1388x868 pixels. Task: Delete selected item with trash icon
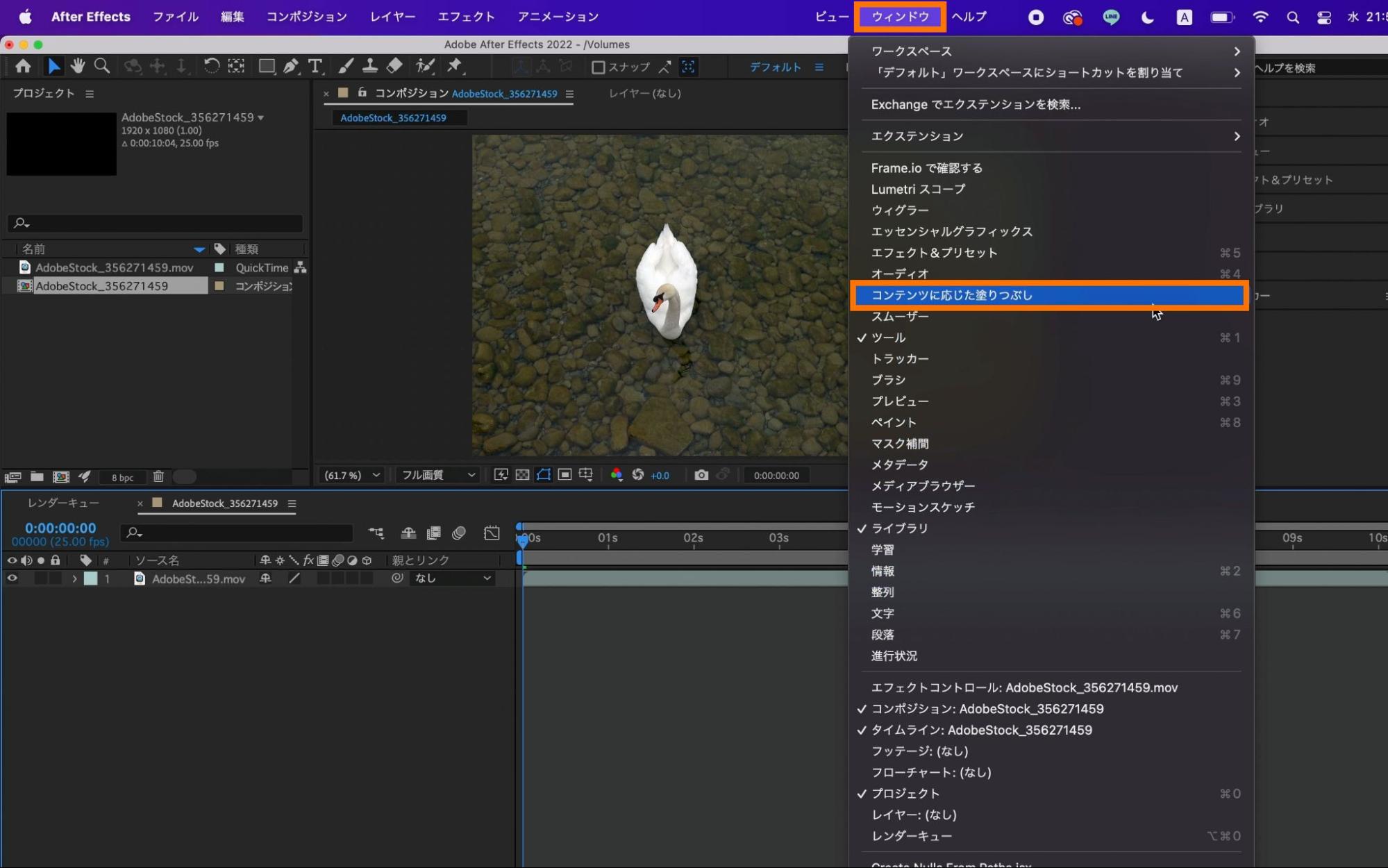[158, 476]
